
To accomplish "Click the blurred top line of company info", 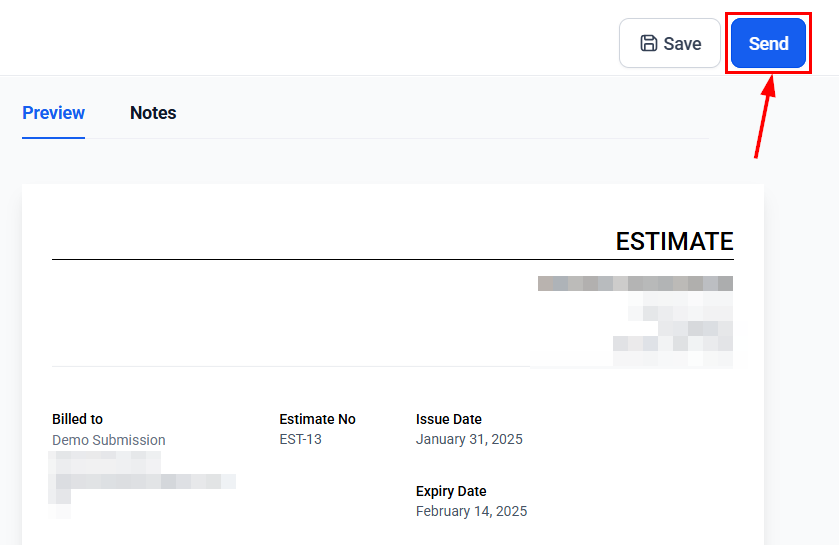I will pyautogui.click(x=635, y=284).
